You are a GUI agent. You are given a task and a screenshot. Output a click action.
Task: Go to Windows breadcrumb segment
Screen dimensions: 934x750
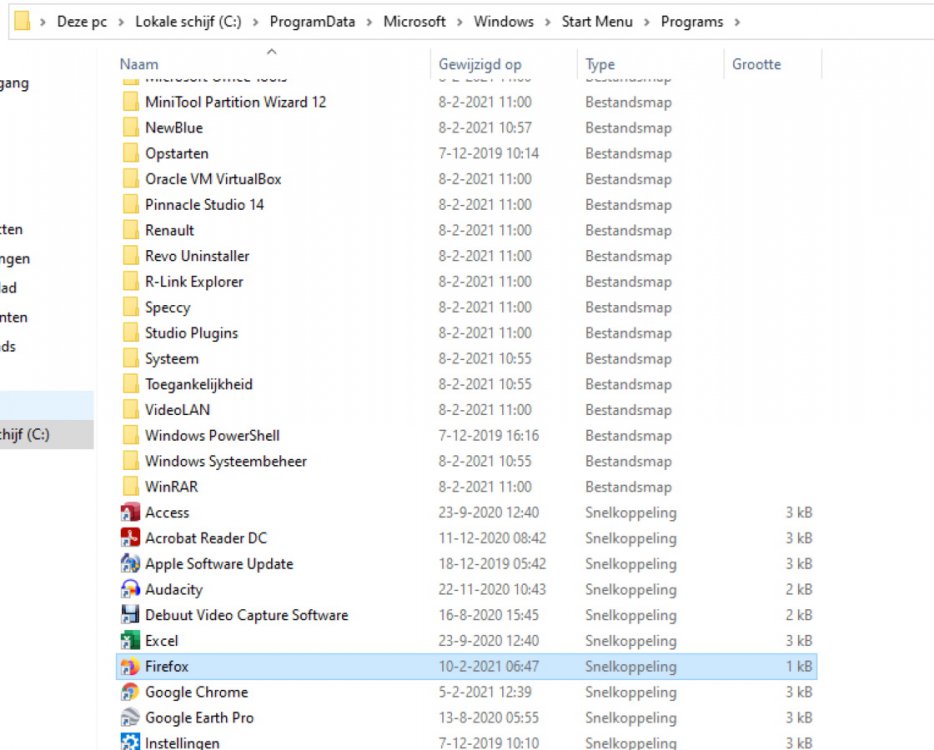tap(503, 22)
